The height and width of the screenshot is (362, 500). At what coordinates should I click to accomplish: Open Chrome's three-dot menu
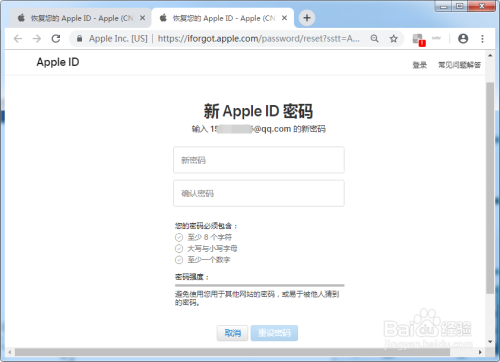click(482, 39)
